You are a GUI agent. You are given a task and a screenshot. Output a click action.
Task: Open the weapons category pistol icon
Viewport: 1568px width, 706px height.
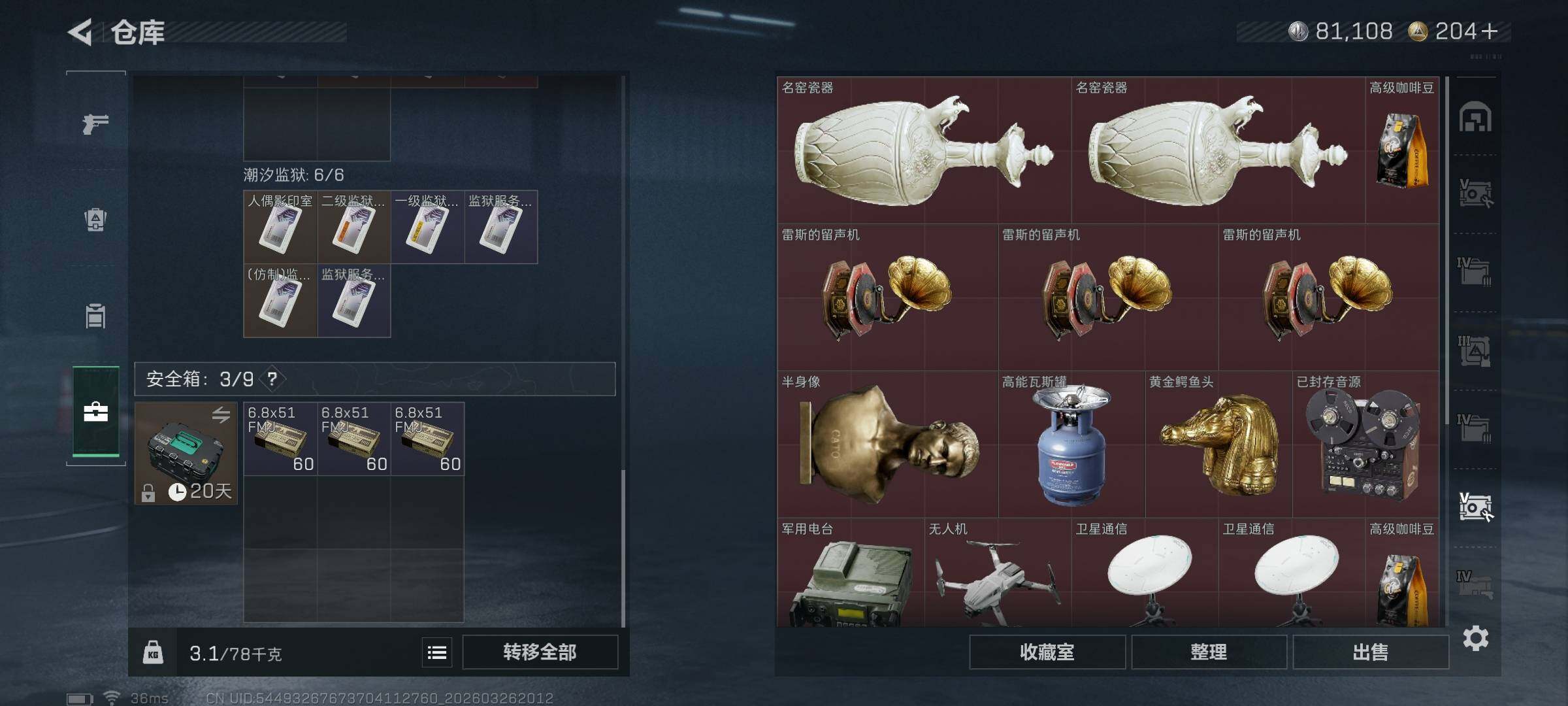click(x=95, y=124)
